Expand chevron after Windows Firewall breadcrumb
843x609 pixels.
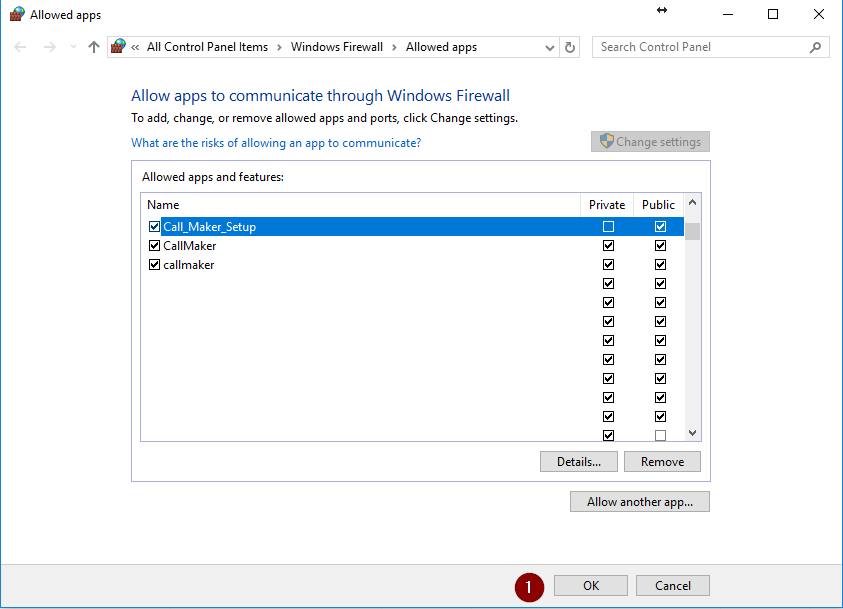(395, 48)
